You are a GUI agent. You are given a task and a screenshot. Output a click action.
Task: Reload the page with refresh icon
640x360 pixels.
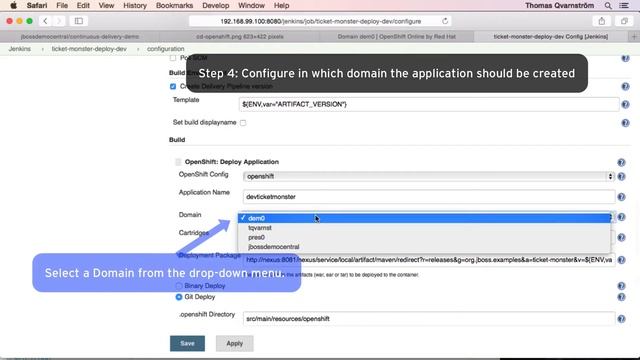coord(445,21)
